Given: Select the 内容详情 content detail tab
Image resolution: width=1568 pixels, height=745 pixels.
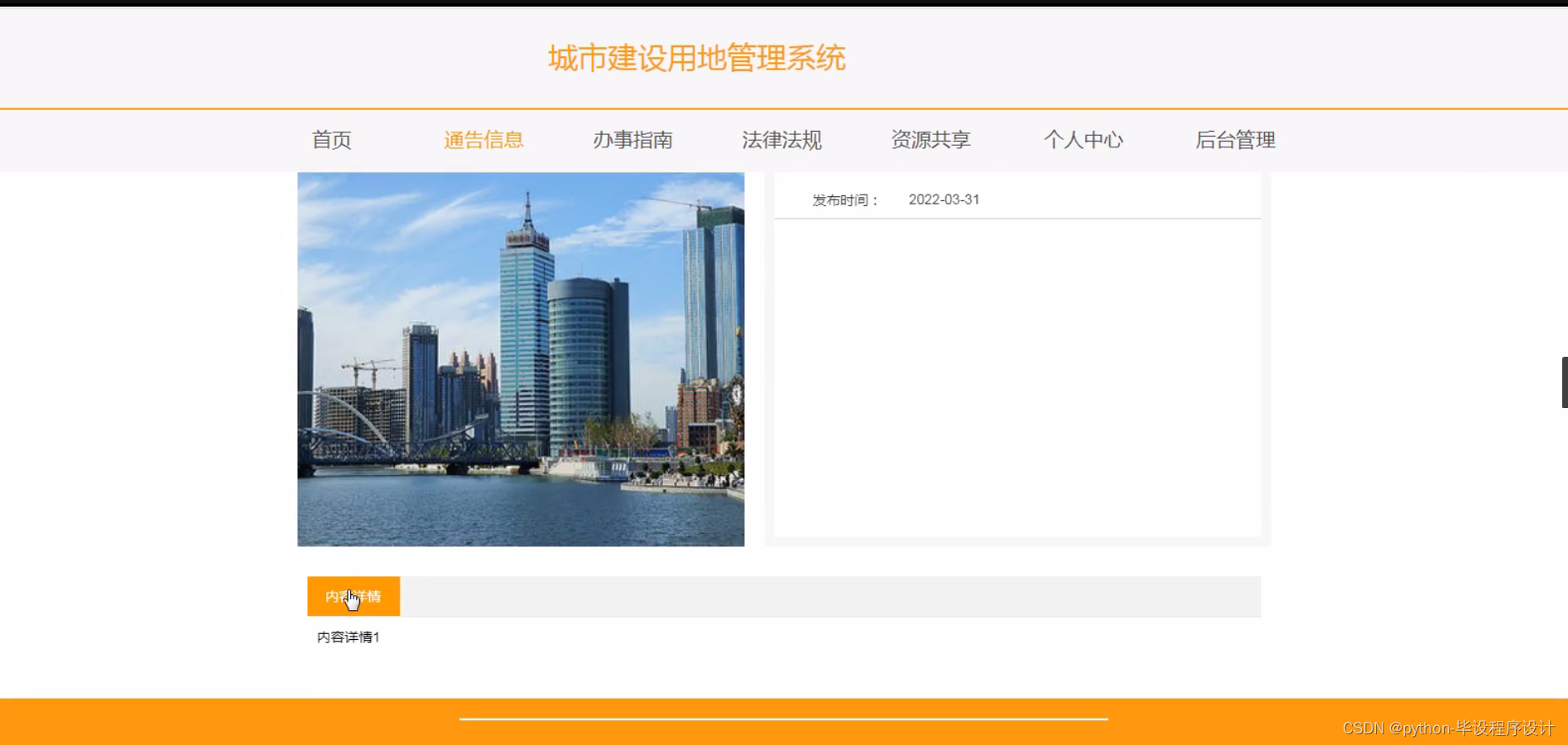Looking at the screenshot, I should coord(354,596).
